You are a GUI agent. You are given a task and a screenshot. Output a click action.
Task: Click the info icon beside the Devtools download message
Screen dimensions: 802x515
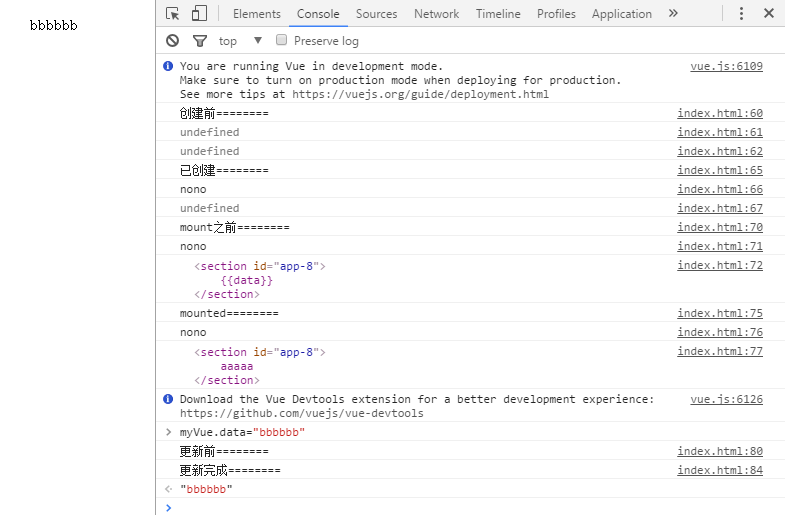pyautogui.click(x=168, y=399)
